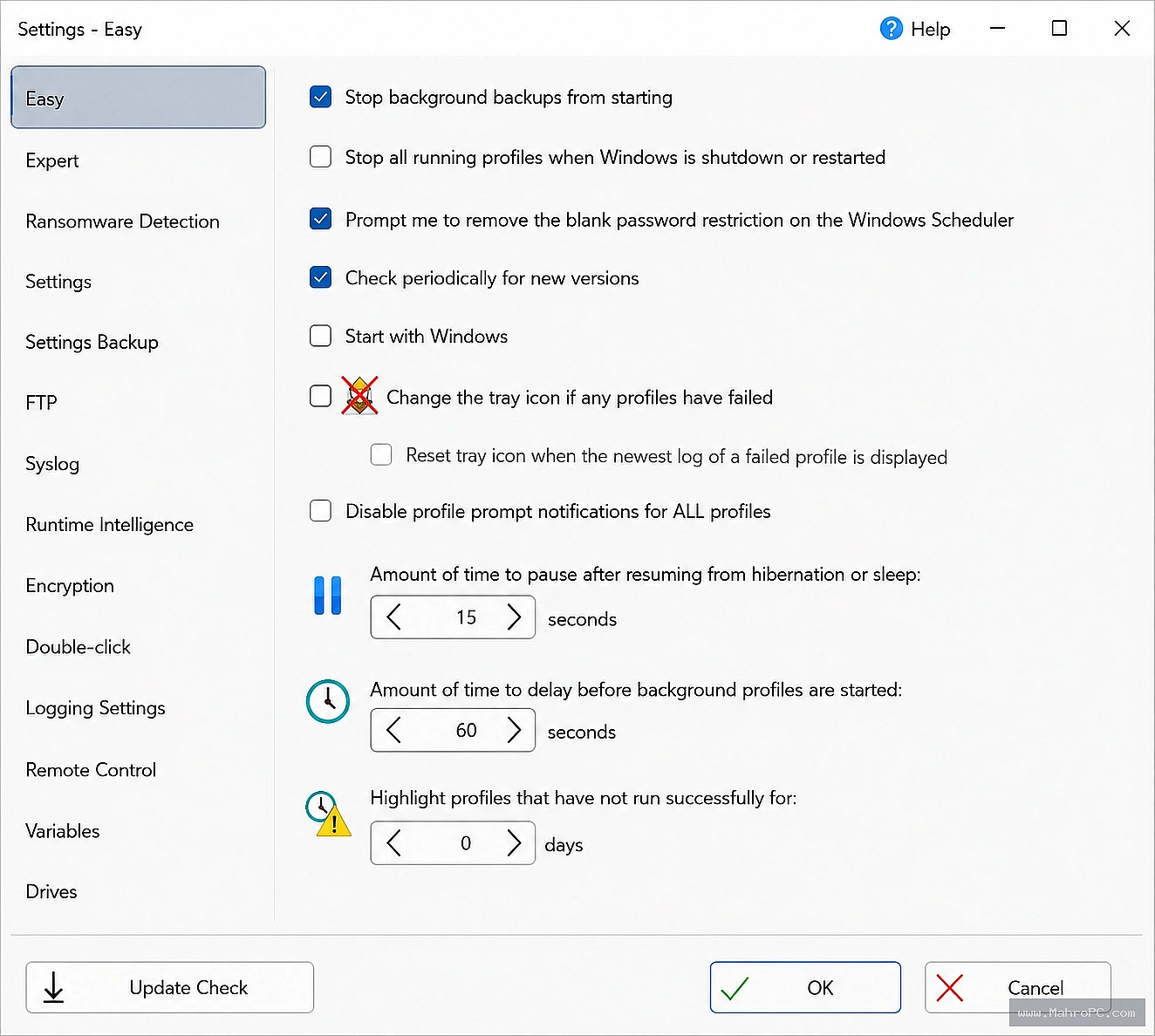Click the delay value 60 field

click(466, 730)
